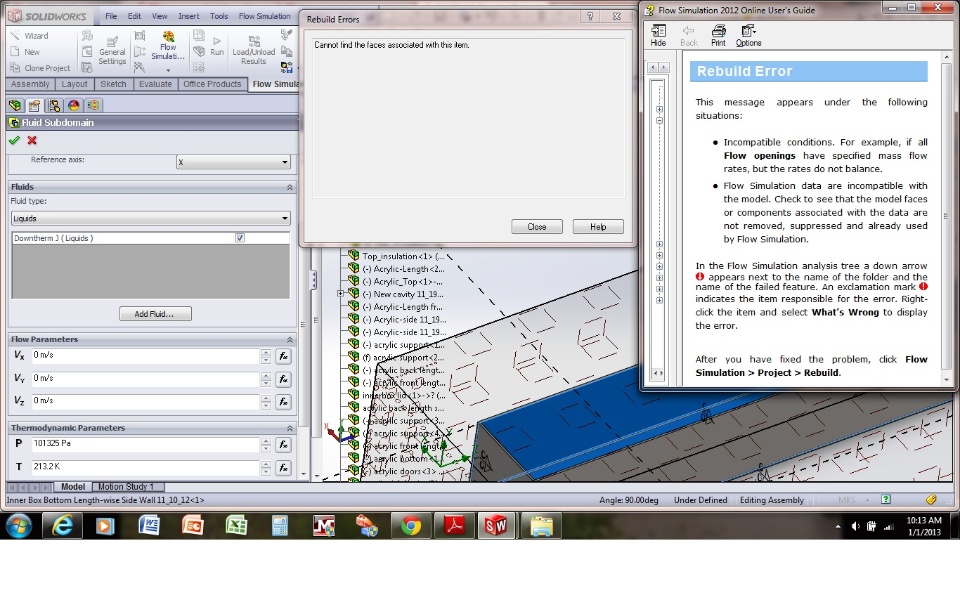Click the status bar help question icon
This screenshot has height=607, width=960.
pyautogui.click(x=885, y=500)
